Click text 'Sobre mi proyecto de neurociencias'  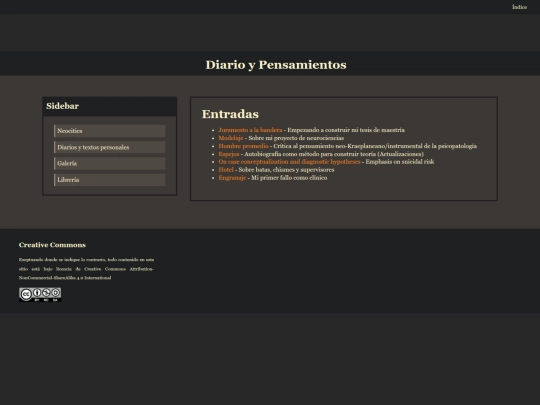(x=296, y=138)
